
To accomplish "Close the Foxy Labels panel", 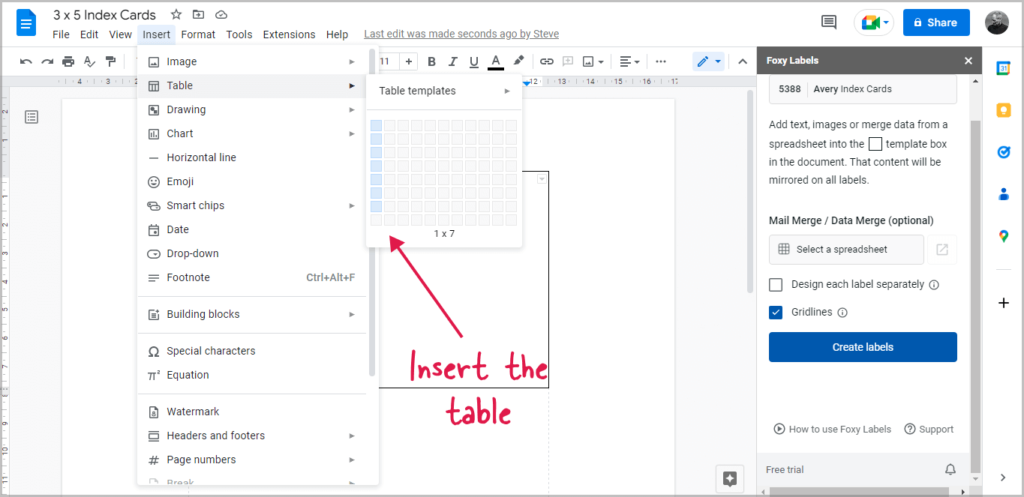I will (968, 60).
